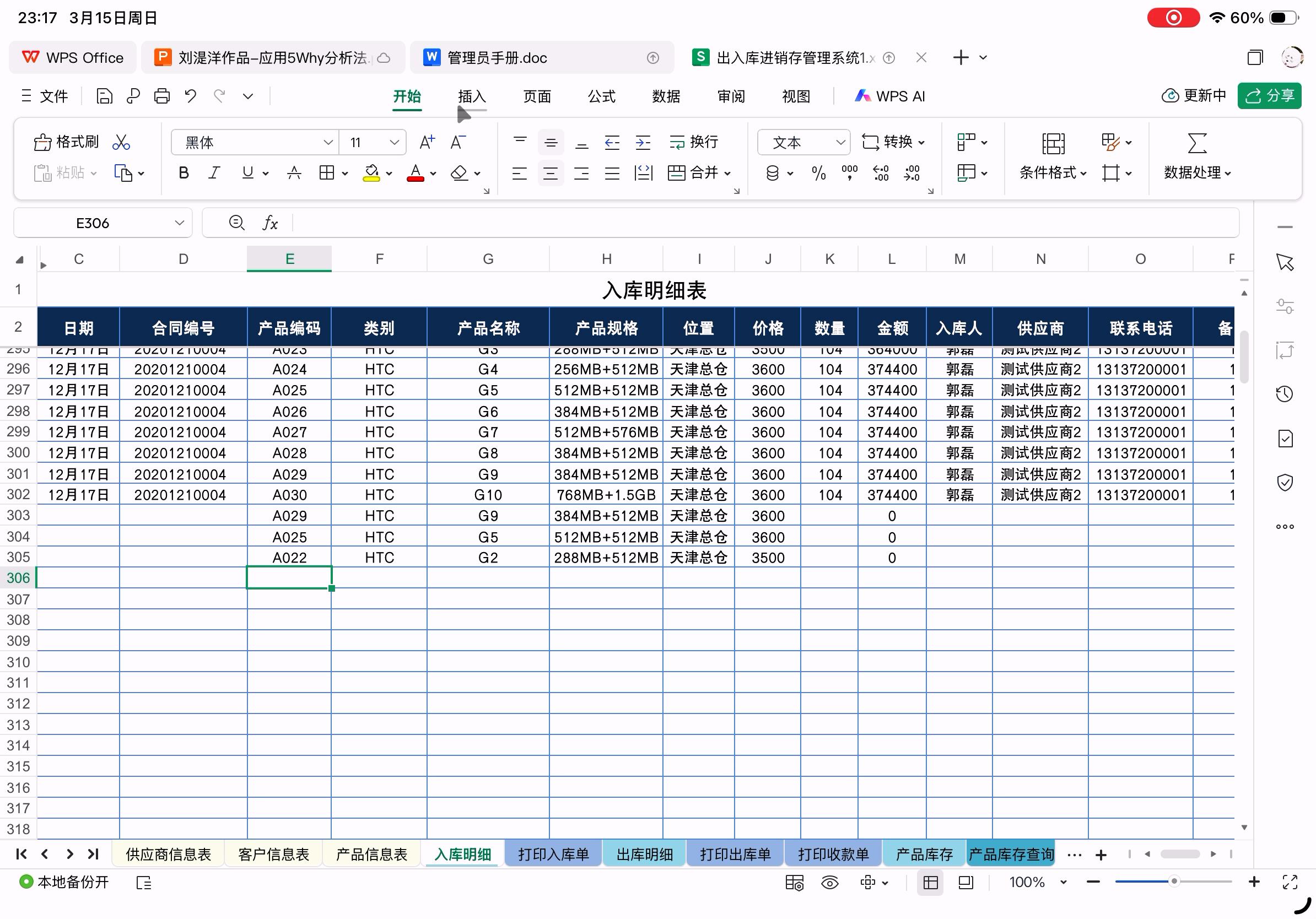Open the 出库明细 sheet tab
This screenshot has height=919, width=1316.
pos(644,854)
